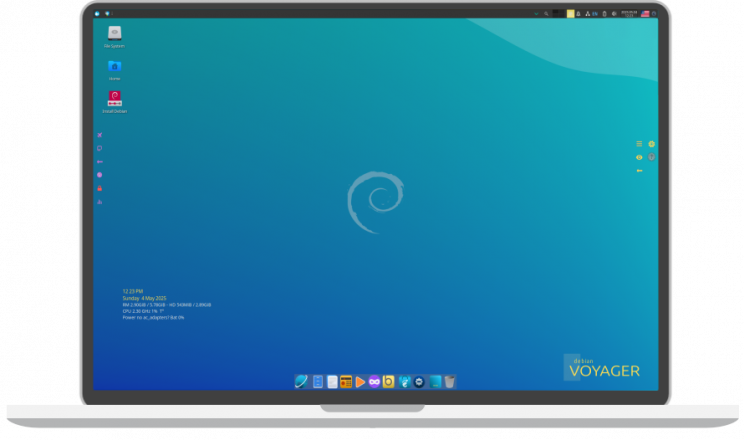Open the cyan seahorse dock icon
The width and height of the screenshot is (744, 440).
pos(404,382)
